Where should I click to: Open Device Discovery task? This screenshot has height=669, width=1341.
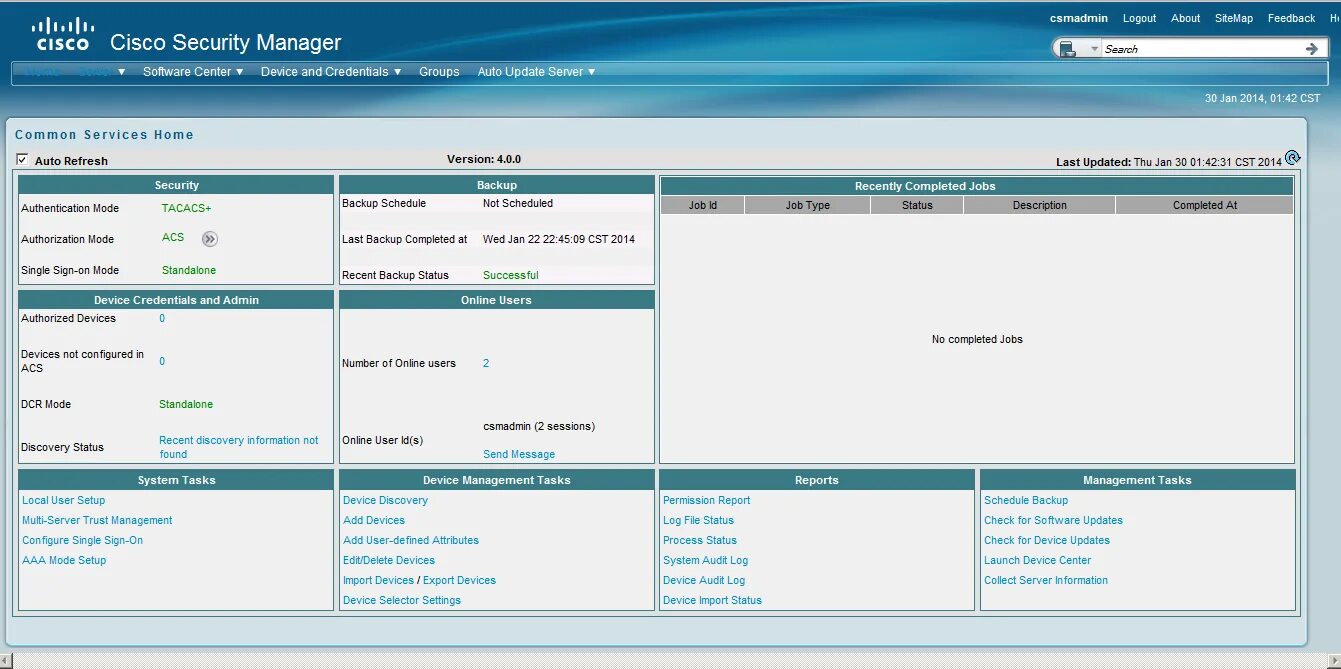pyautogui.click(x=385, y=500)
